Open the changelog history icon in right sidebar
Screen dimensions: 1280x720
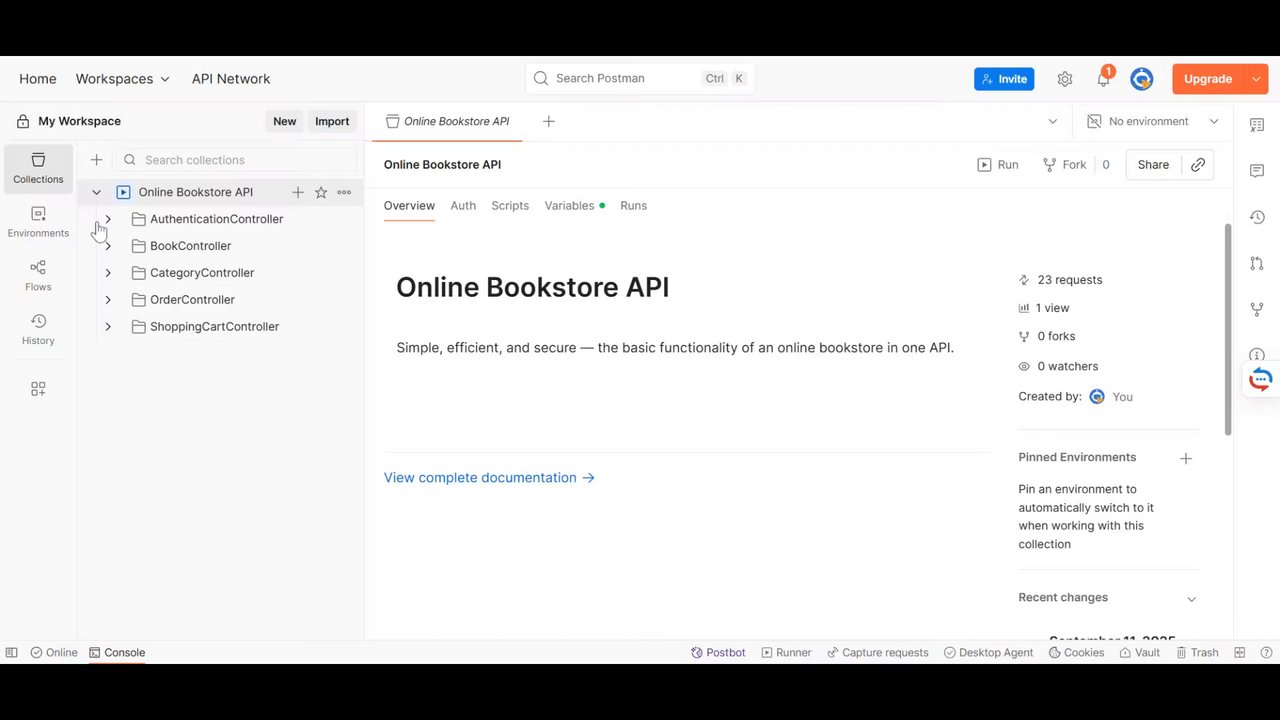pyautogui.click(x=1257, y=217)
